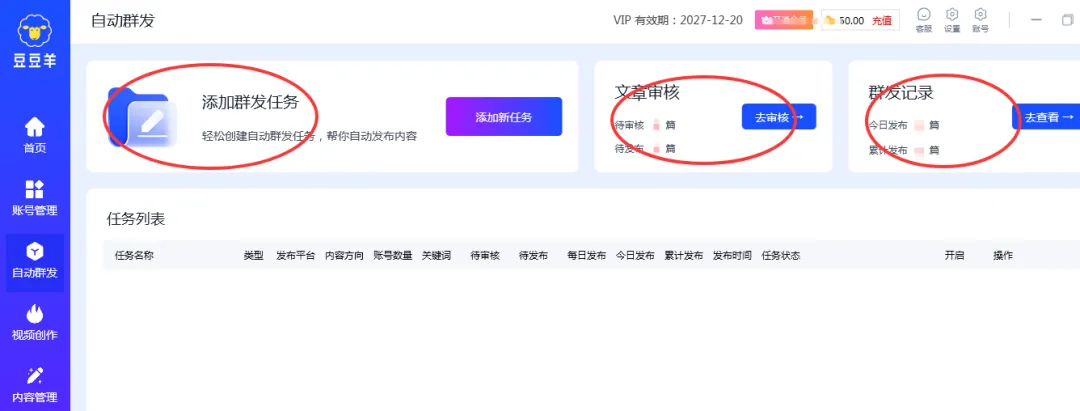Click the 操作 column header
This screenshot has width=1080, height=411.
point(1003,255)
